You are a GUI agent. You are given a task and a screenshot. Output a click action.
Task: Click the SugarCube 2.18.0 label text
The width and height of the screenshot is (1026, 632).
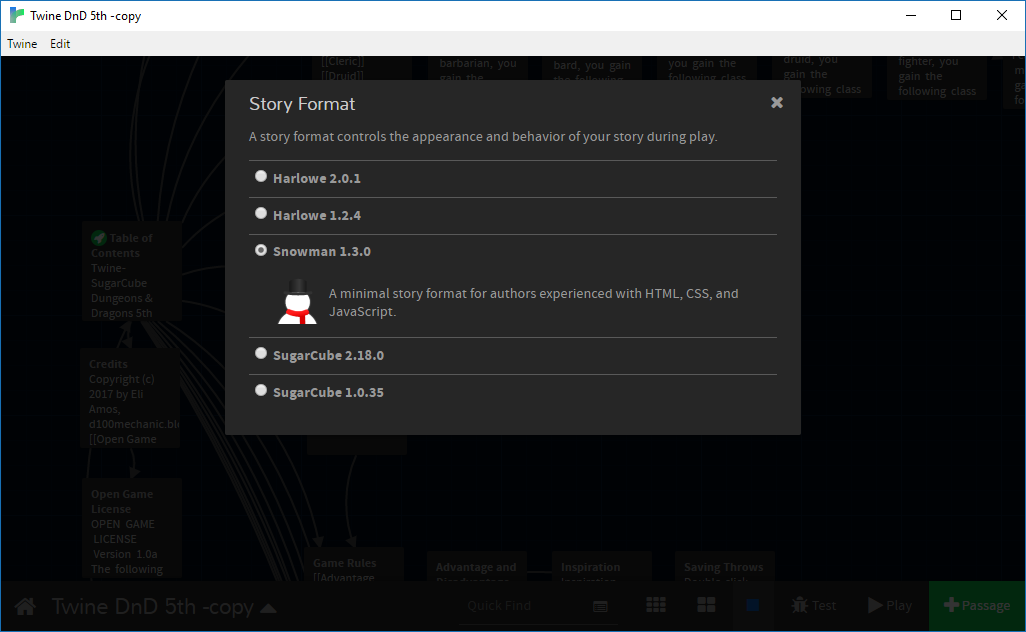point(328,355)
